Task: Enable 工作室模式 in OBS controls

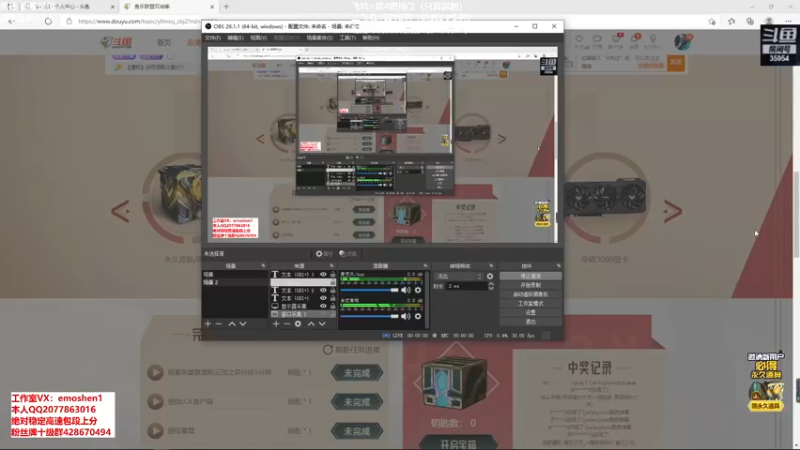Action: 531,304
